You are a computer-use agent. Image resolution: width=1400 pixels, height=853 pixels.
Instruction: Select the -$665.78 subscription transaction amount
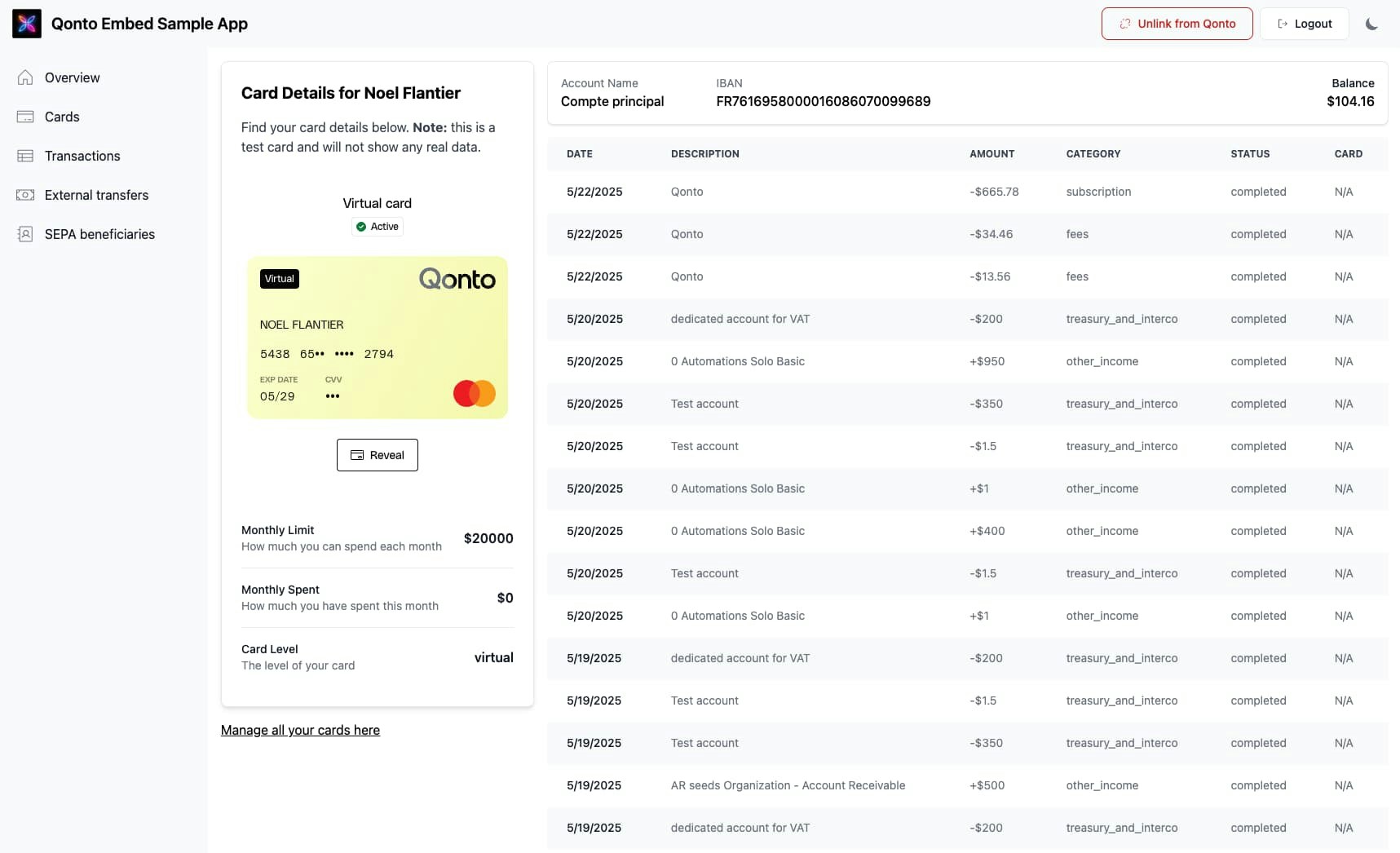994,192
